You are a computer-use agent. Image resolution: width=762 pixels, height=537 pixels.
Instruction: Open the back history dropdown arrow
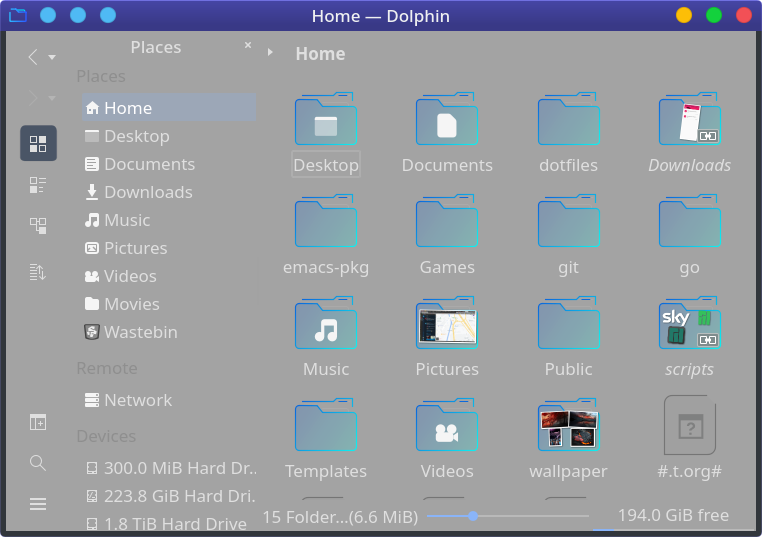click(x=52, y=58)
